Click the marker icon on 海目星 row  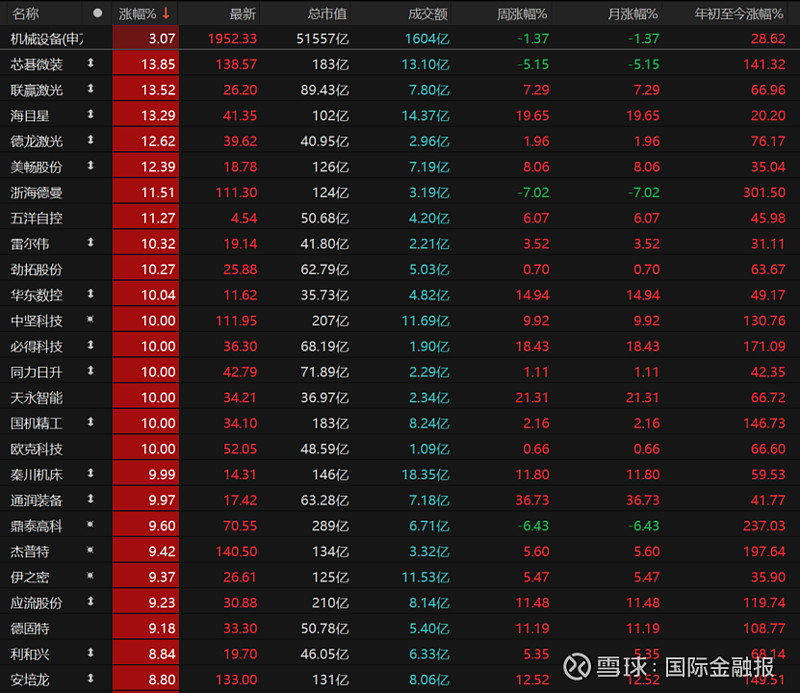(x=90, y=114)
